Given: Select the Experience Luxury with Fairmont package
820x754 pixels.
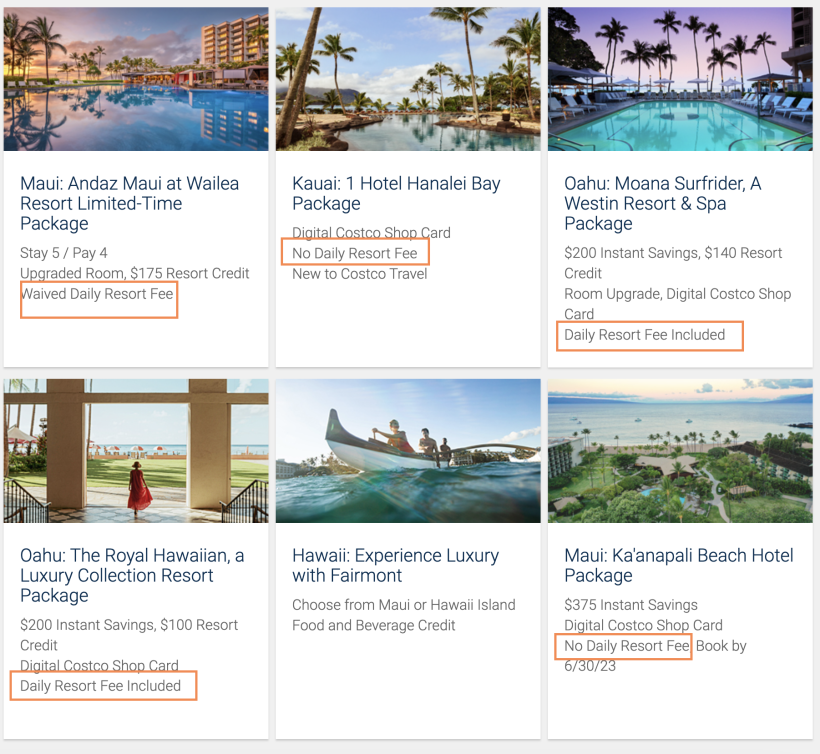Looking at the screenshot, I should (393, 565).
